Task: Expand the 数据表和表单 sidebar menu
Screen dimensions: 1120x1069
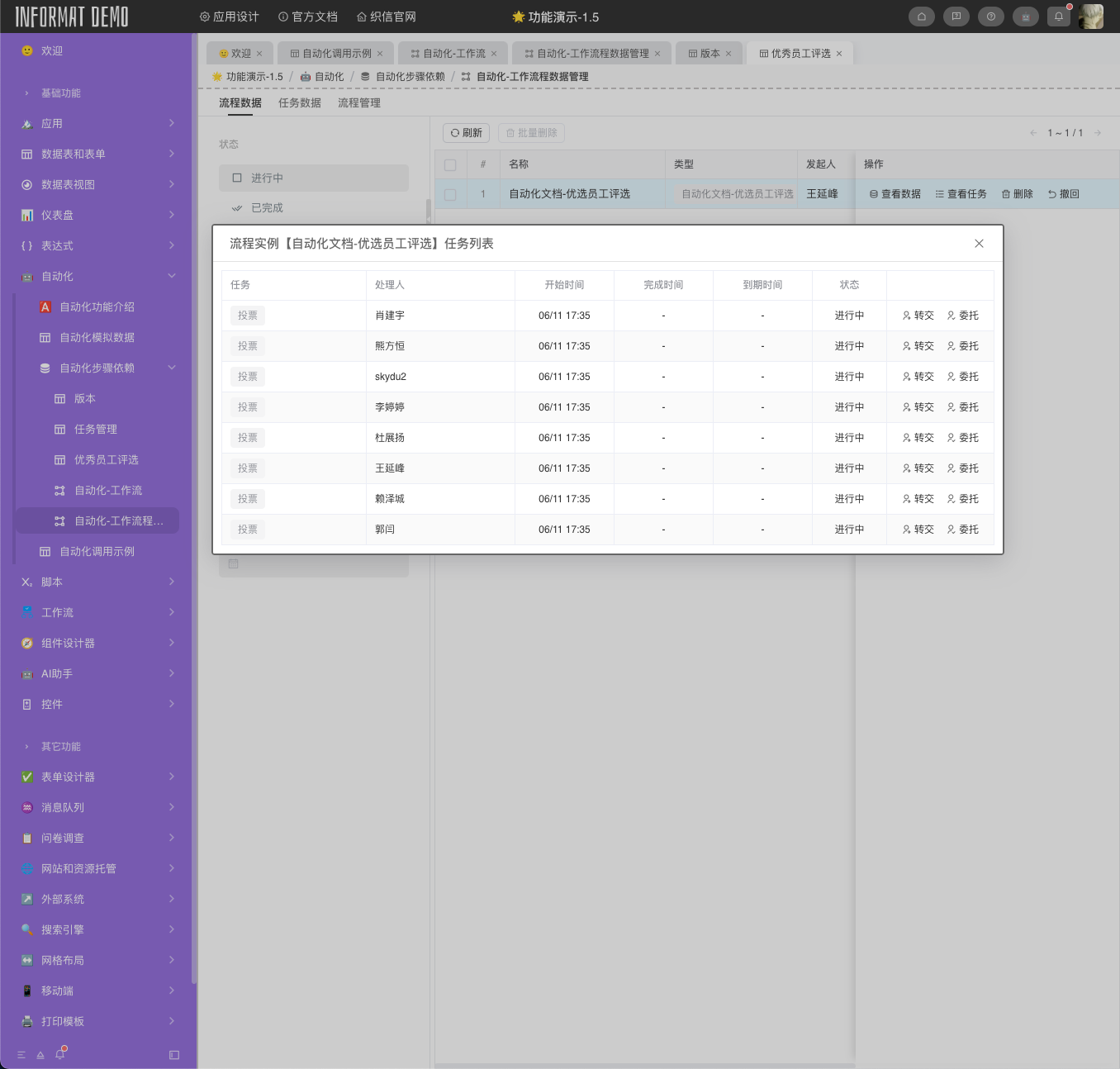Action: (98, 154)
